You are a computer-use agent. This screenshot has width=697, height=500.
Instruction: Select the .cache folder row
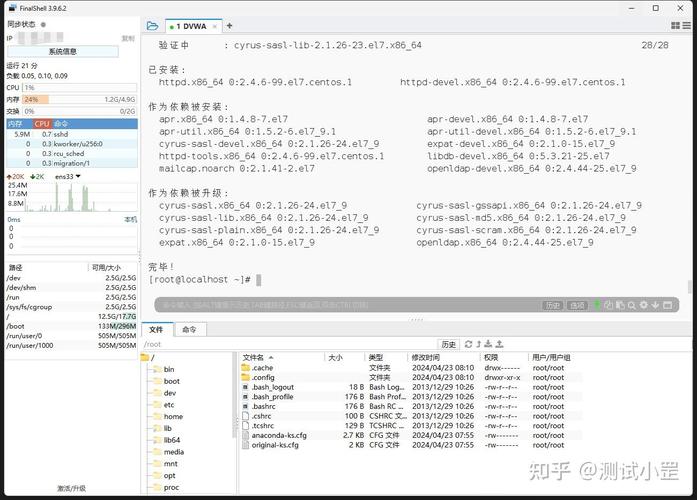pyautogui.click(x=411, y=368)
